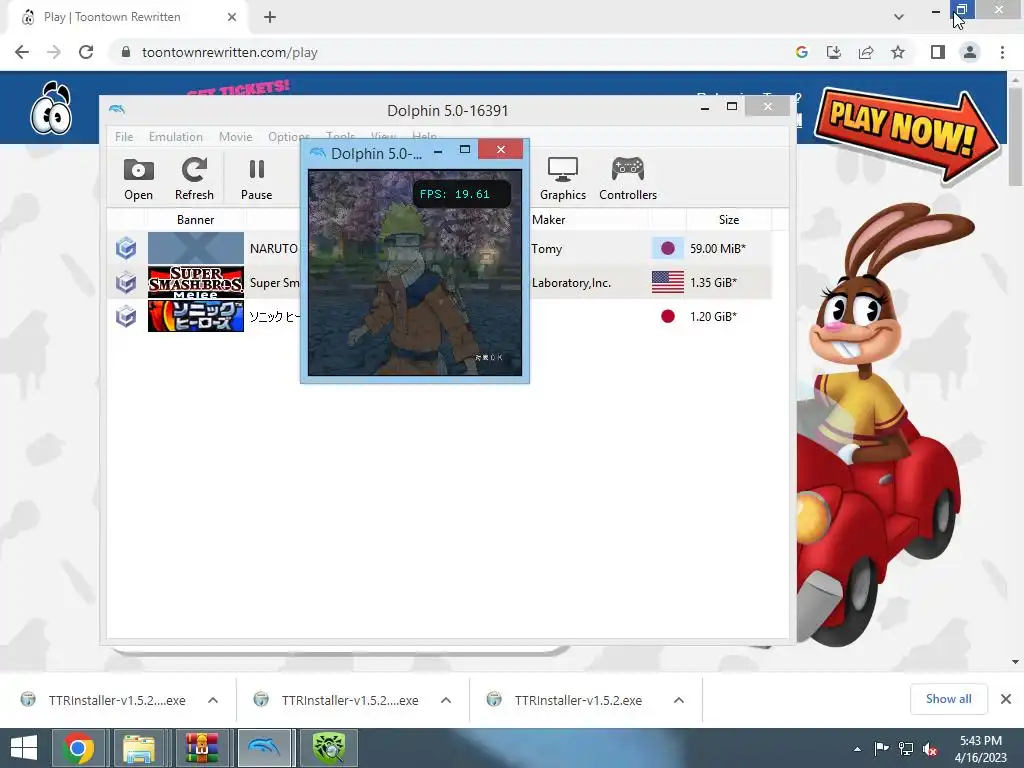
Task: Click the Dolphin logo in main title bar
Action: click(118, 109)
